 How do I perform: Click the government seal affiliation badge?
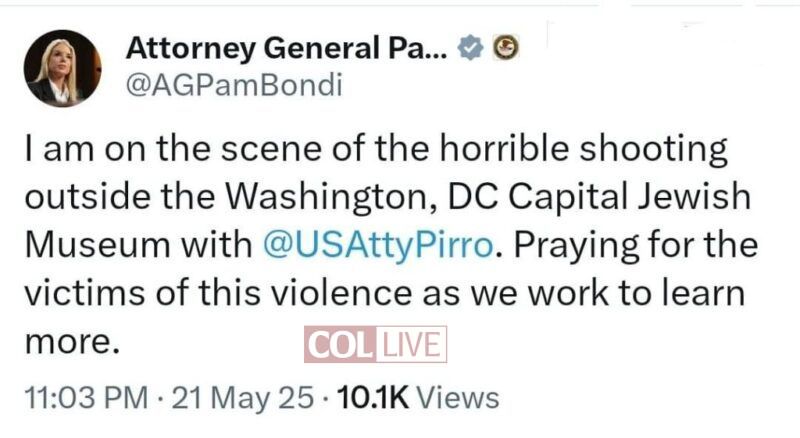click(x=506, y=47)
